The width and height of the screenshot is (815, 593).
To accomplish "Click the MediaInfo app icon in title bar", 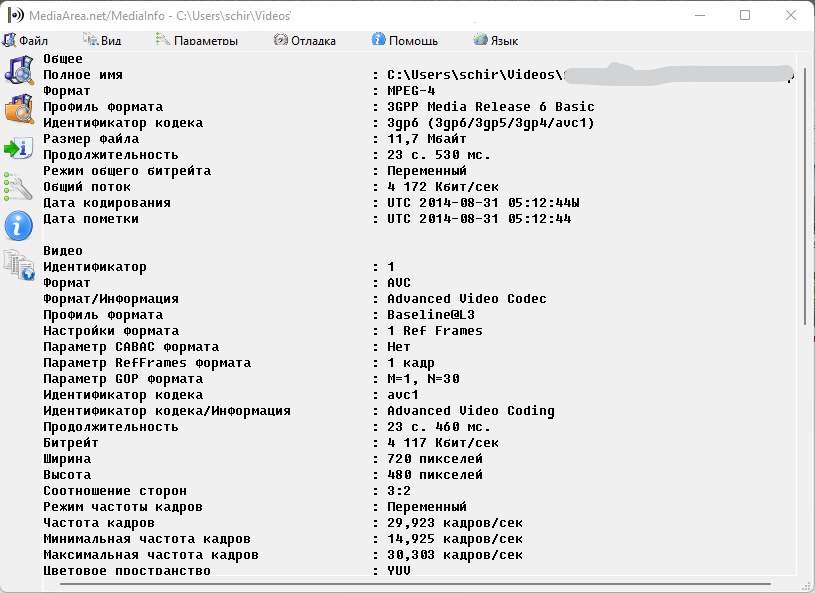I will 15,15.
